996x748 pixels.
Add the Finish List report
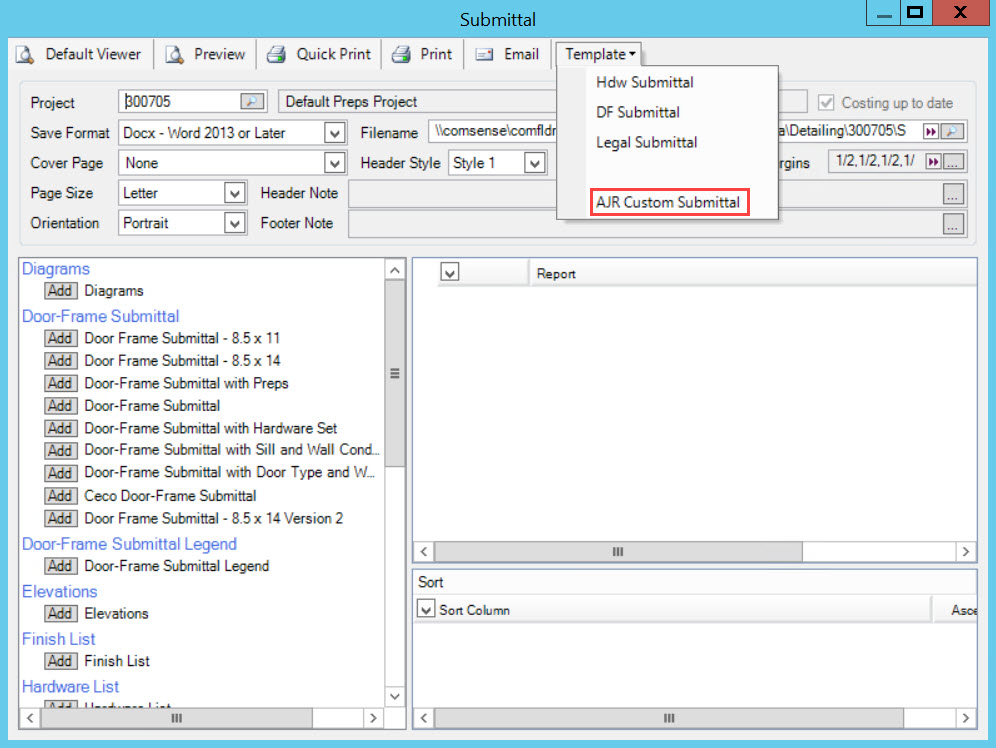click(x=60, y=661)
